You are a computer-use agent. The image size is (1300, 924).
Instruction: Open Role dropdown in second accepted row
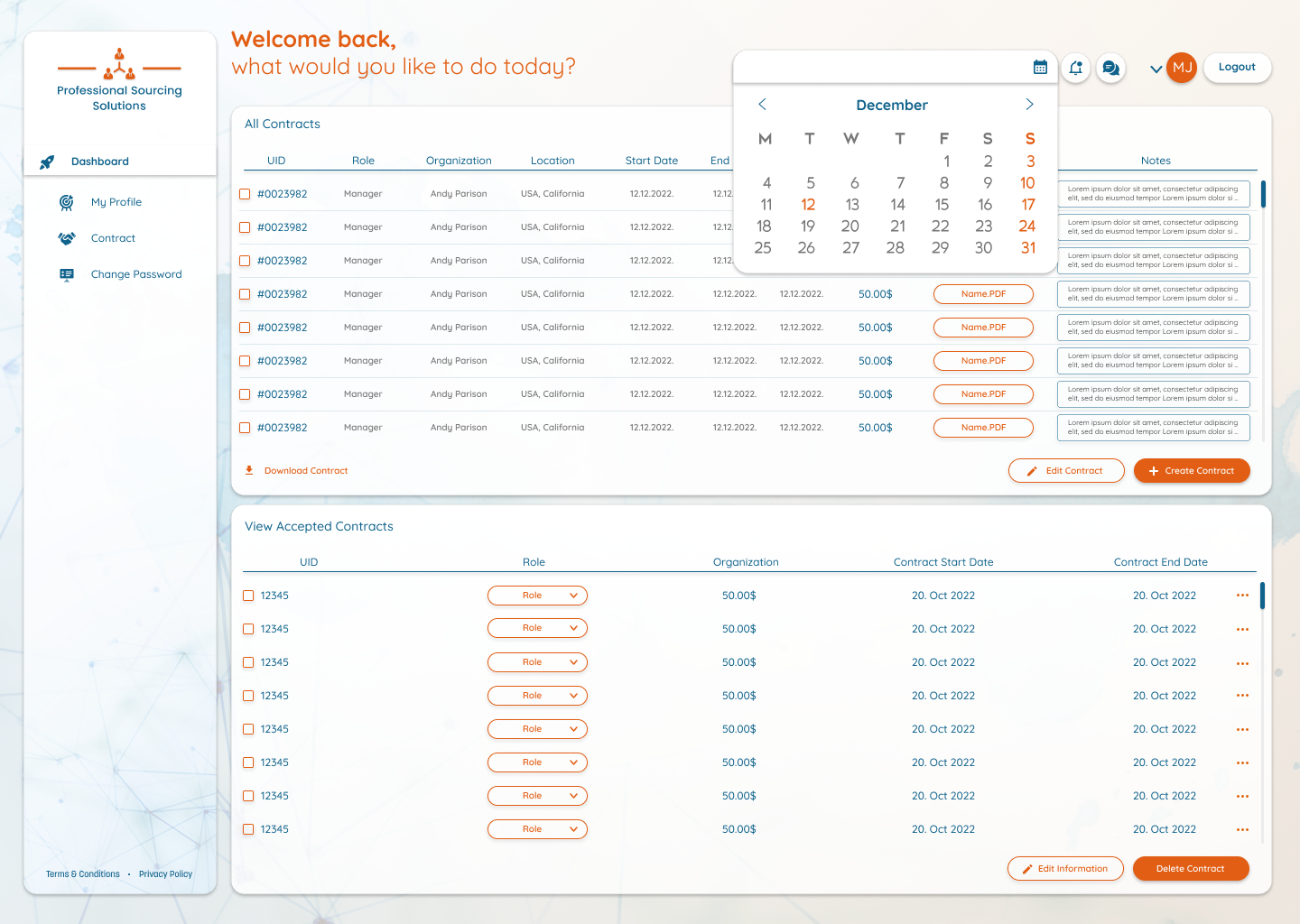point(537,628)
